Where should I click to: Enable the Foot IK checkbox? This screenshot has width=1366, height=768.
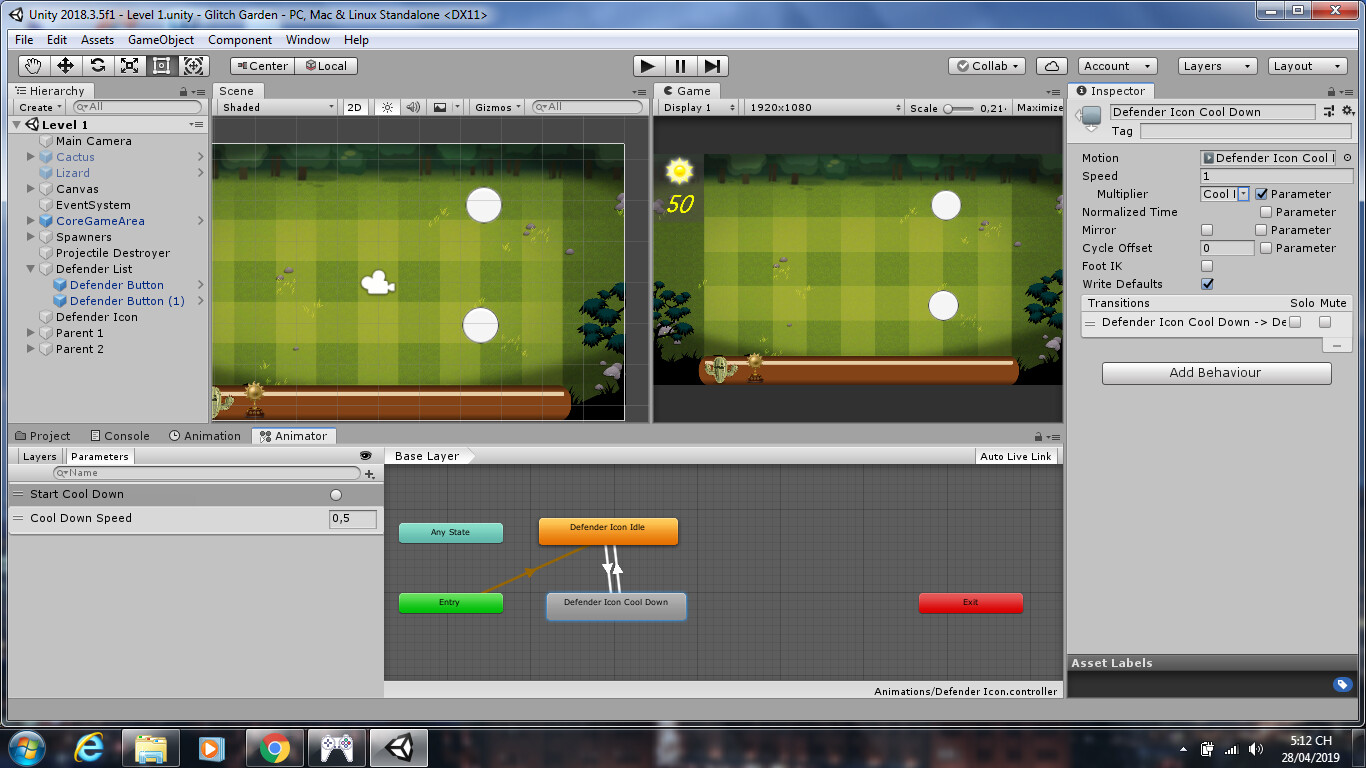pyautogui.click(x=1208, y=266)
